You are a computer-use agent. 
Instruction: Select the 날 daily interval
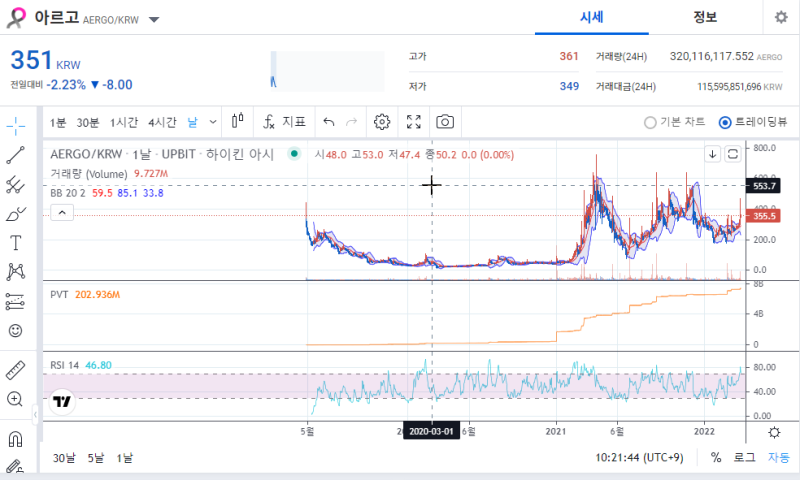pos(192,122)
